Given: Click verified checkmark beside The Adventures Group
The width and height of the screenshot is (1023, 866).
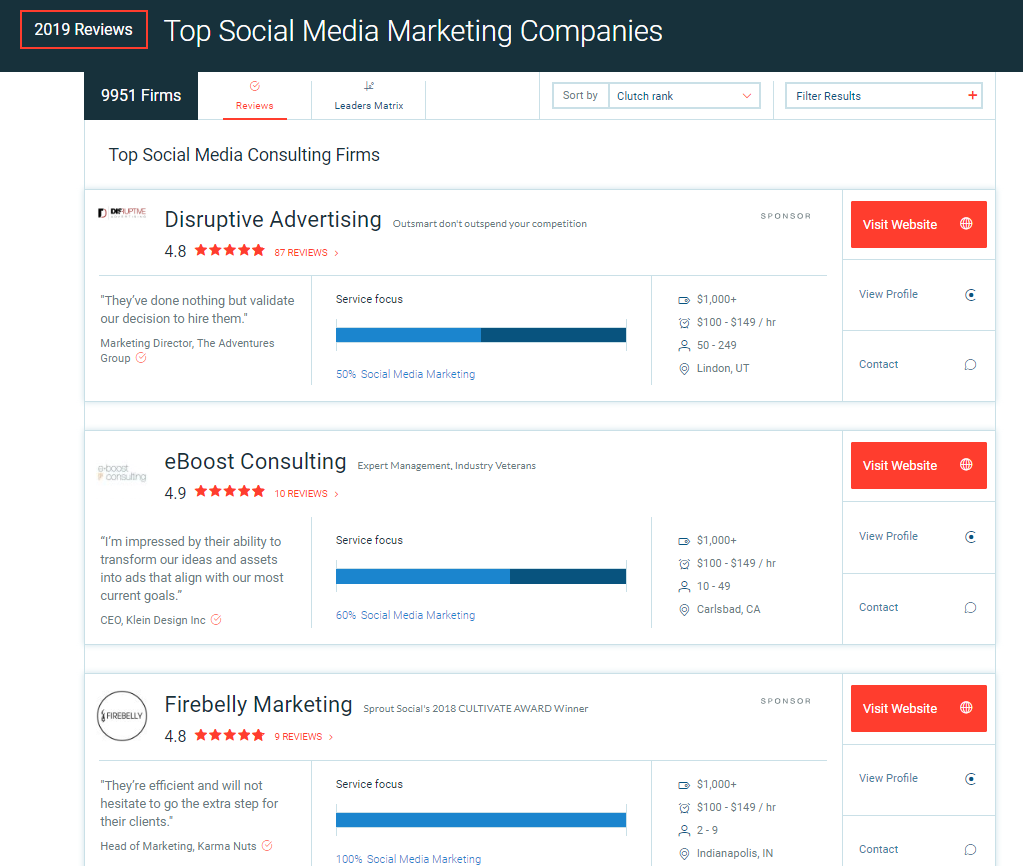Looking at the screenshot, I should [141, 358].
